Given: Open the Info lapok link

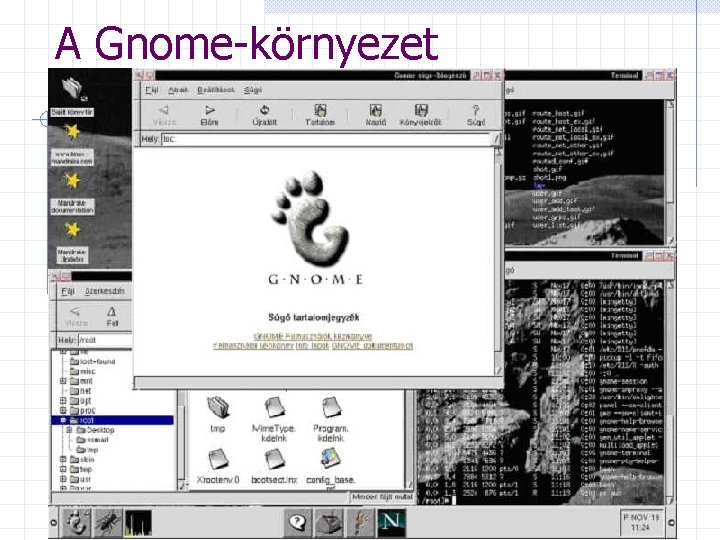Looking at the screenshot, I should coord(313,345).
